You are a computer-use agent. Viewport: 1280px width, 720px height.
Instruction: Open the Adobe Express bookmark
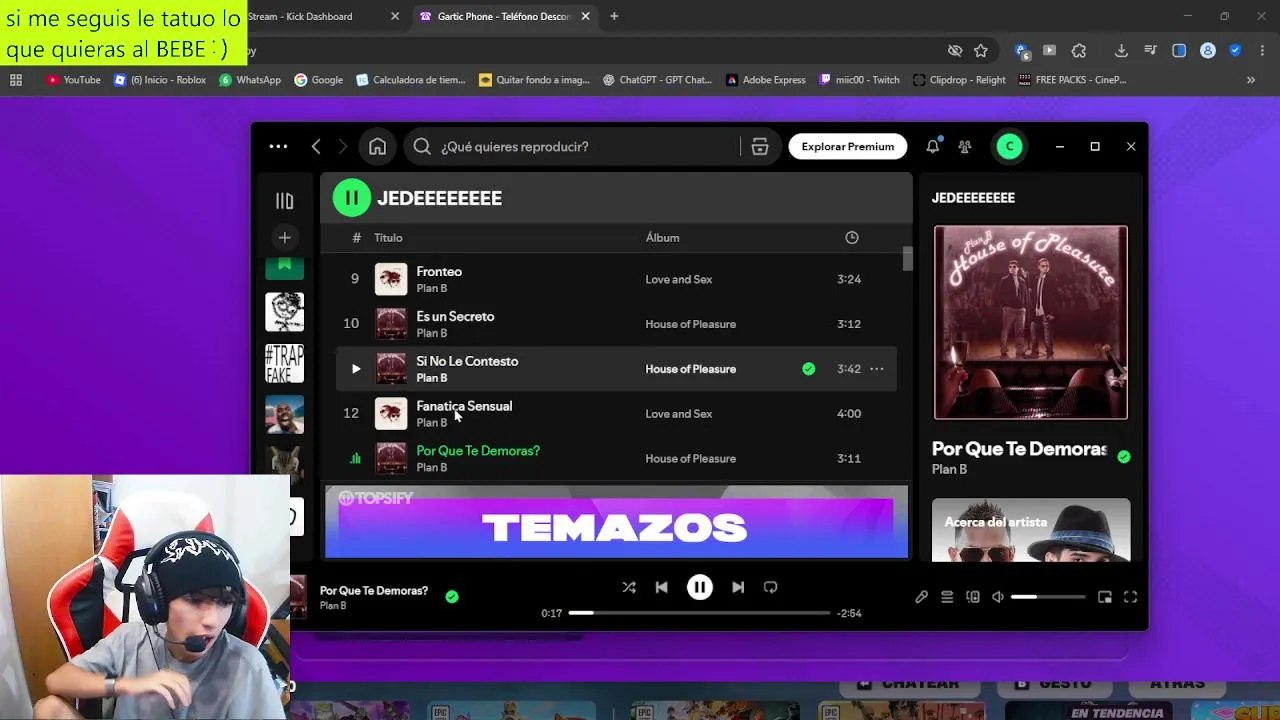point(765,80)
